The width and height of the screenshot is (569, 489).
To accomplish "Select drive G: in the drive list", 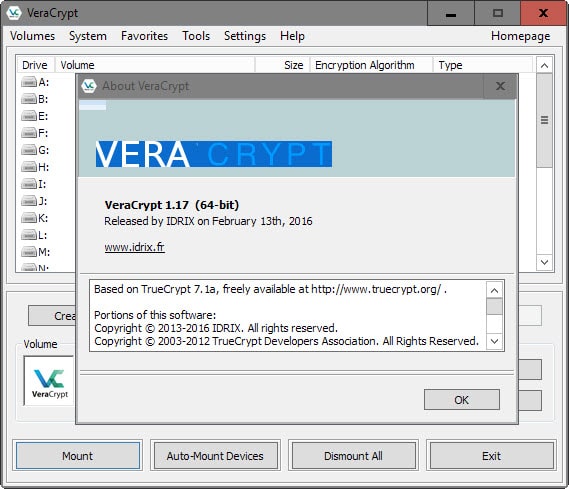I will pyautogui.click(x=35, y=150).
